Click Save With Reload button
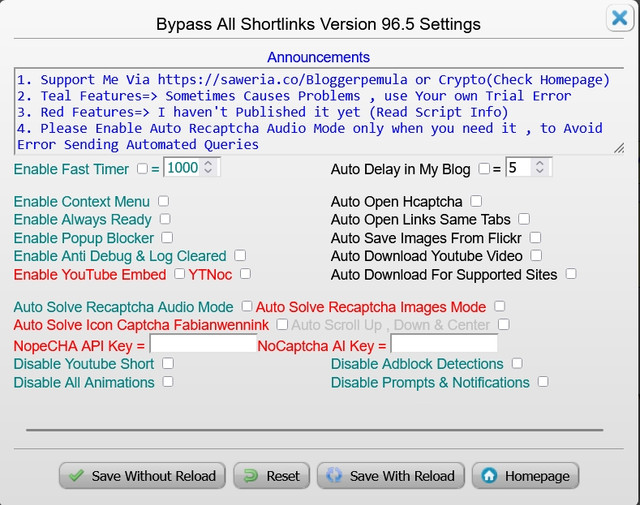This screenshot has width=640, height=505. click(x=389, y=476)
